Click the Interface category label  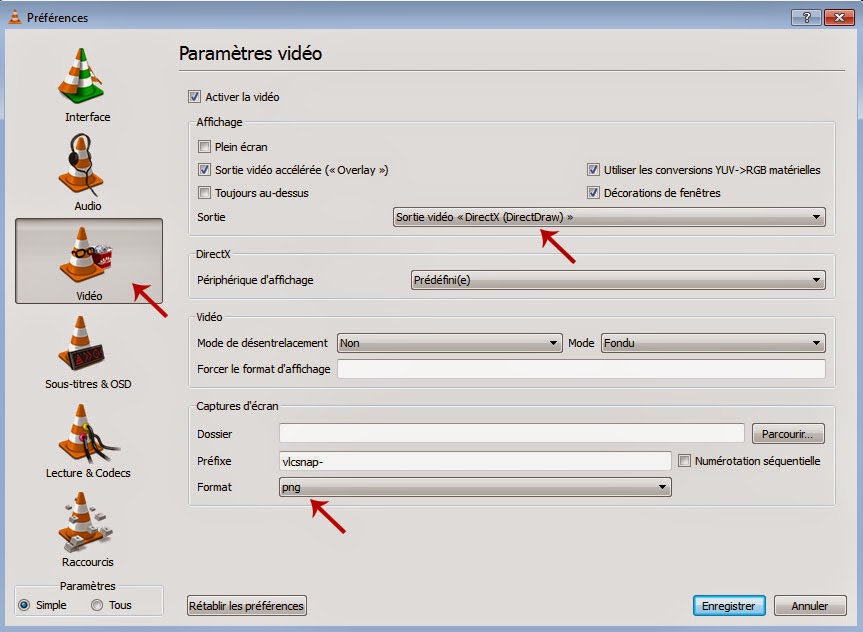[88, 117]
